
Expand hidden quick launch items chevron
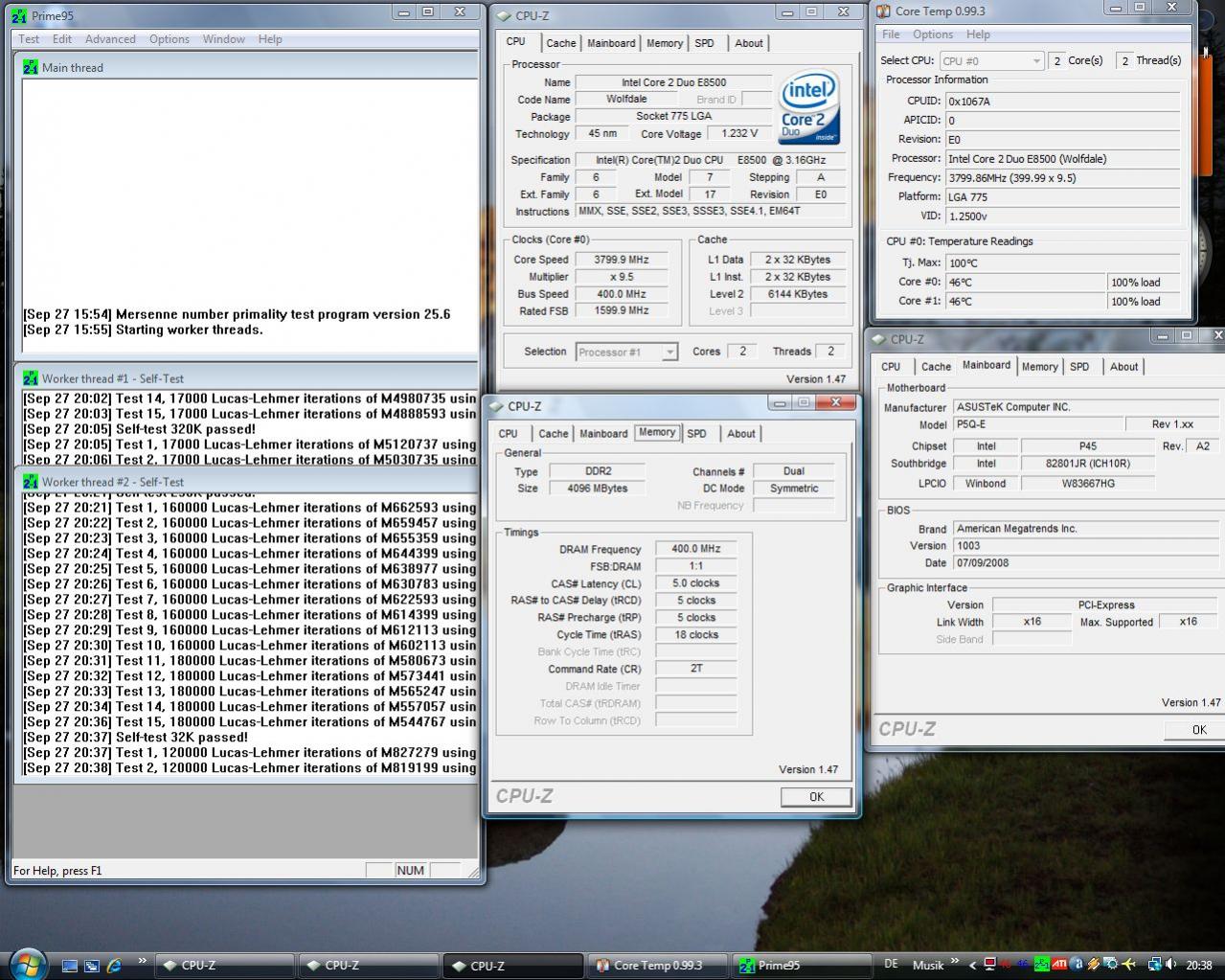tap(142, 961)
